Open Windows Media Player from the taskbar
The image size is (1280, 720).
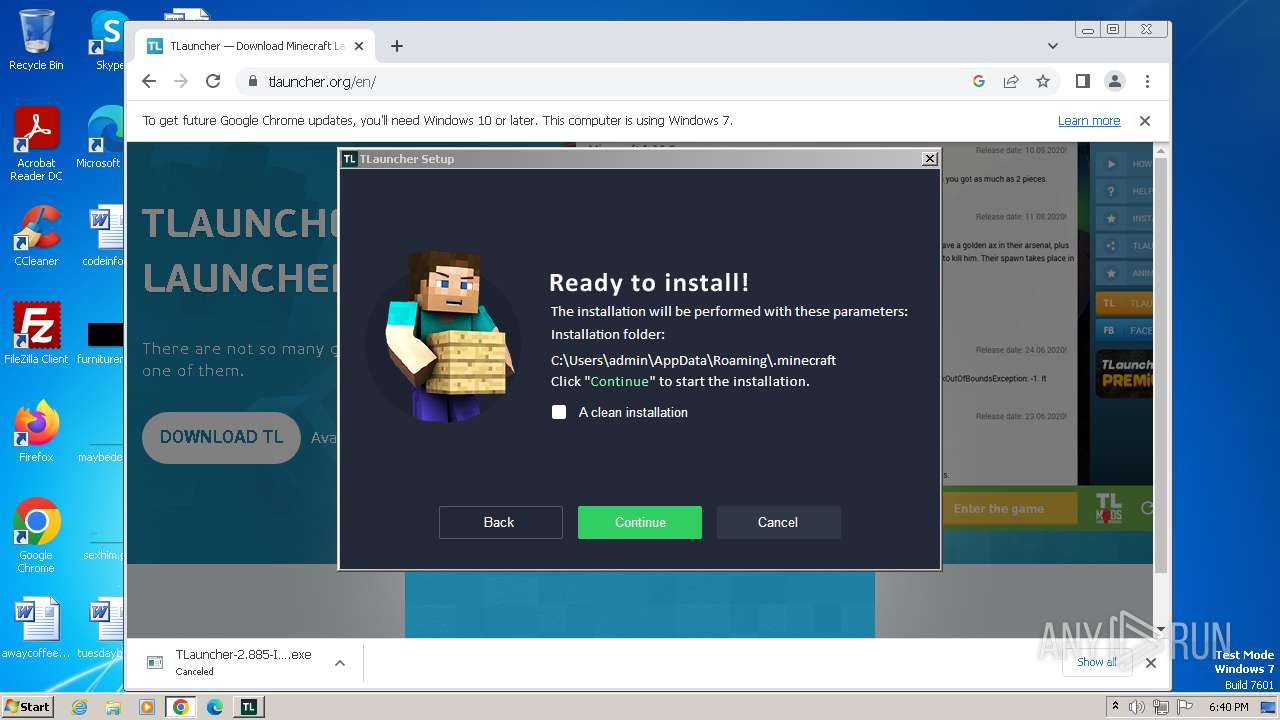pyautogui.click(x=147, y=707)
